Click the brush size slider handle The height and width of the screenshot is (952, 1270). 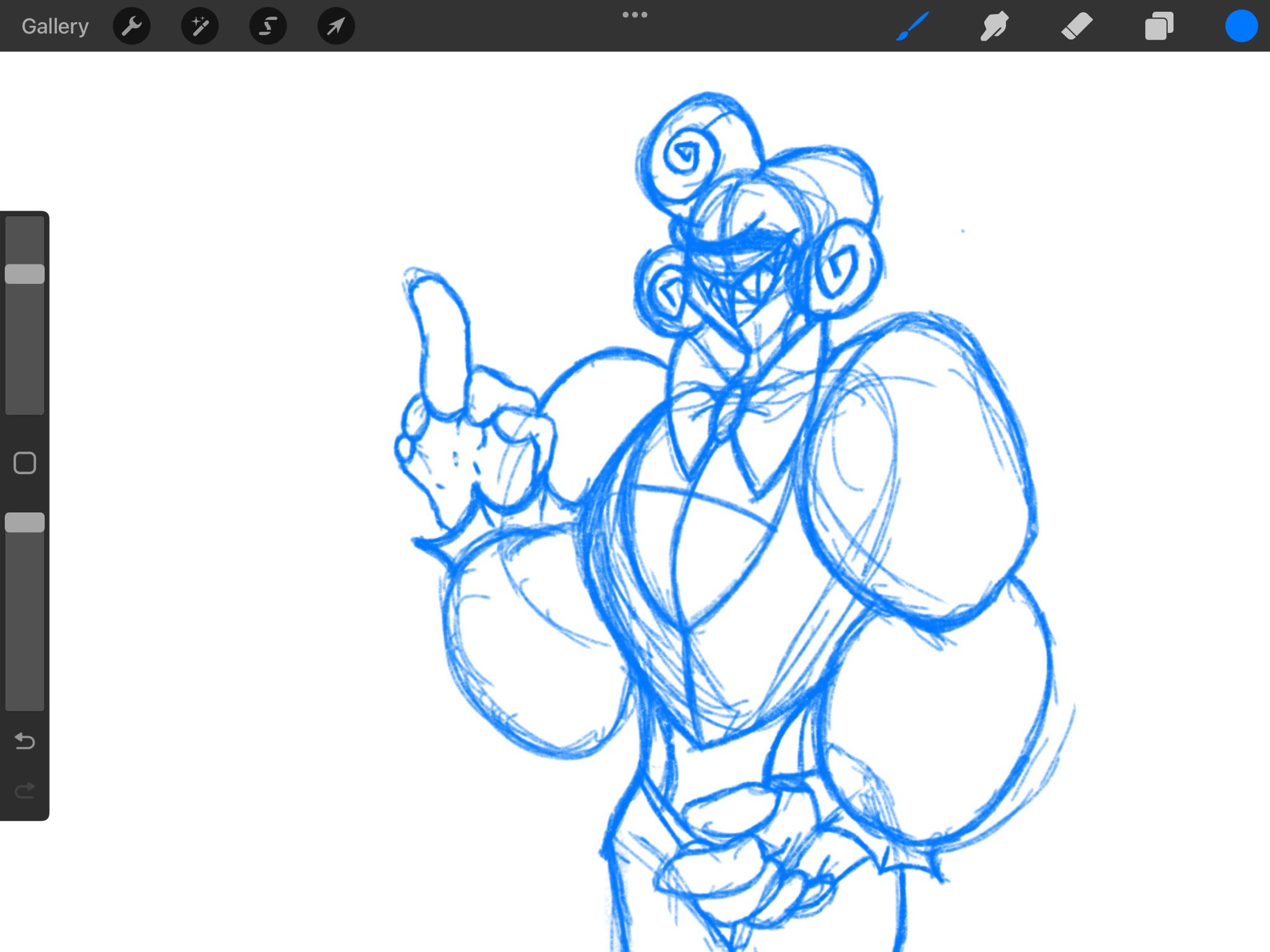click(25, 274)
